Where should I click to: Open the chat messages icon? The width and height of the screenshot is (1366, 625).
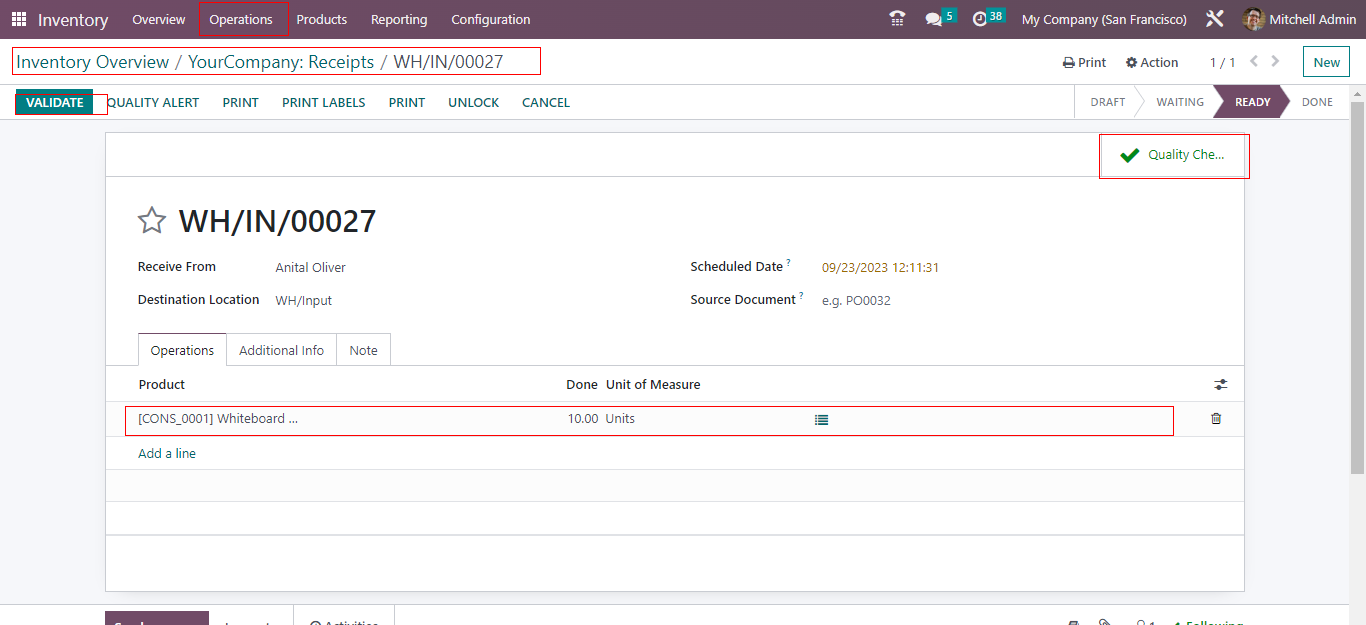(x=934, y=19)
